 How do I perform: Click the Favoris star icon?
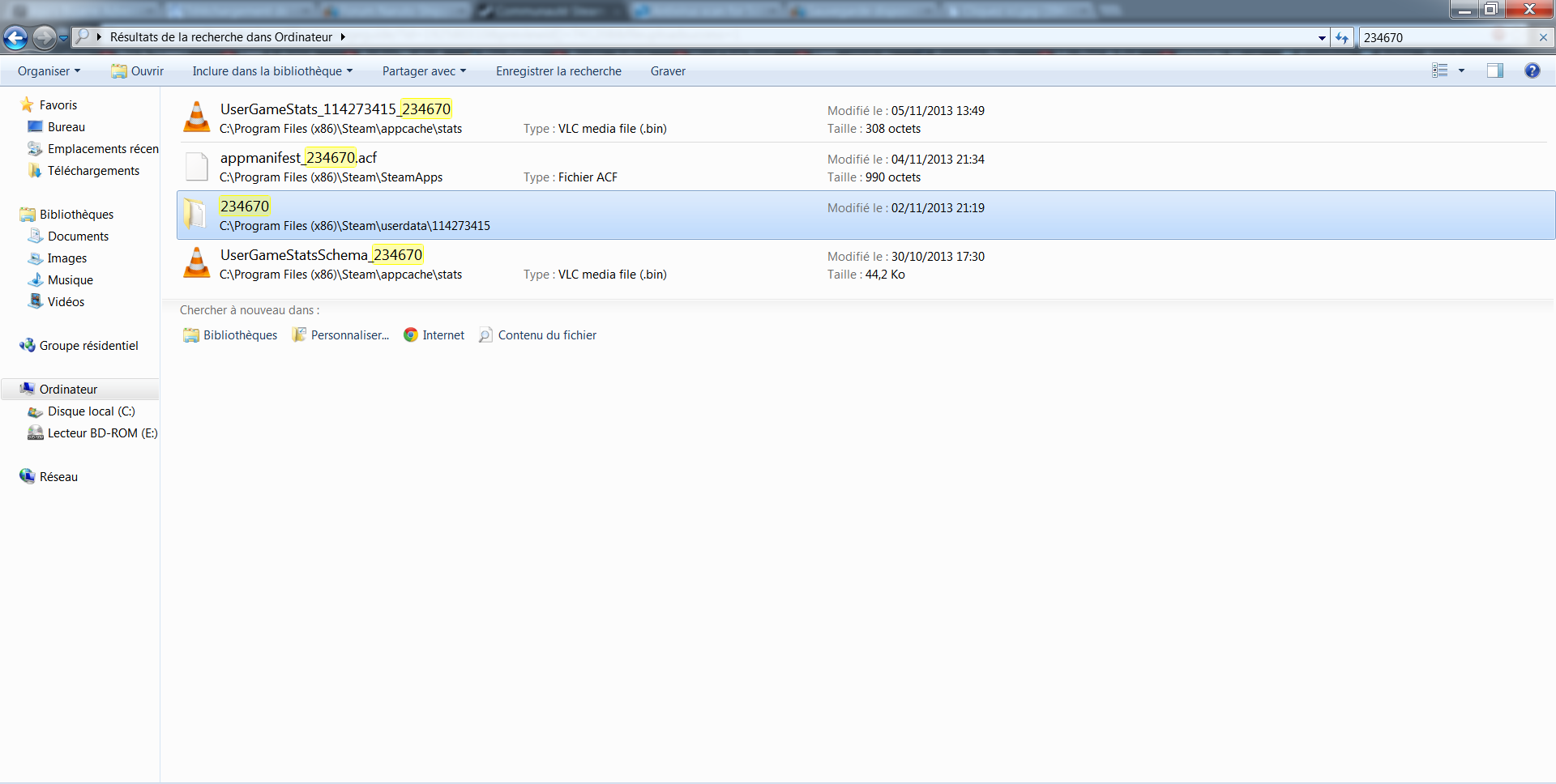(x=27, y=105)
